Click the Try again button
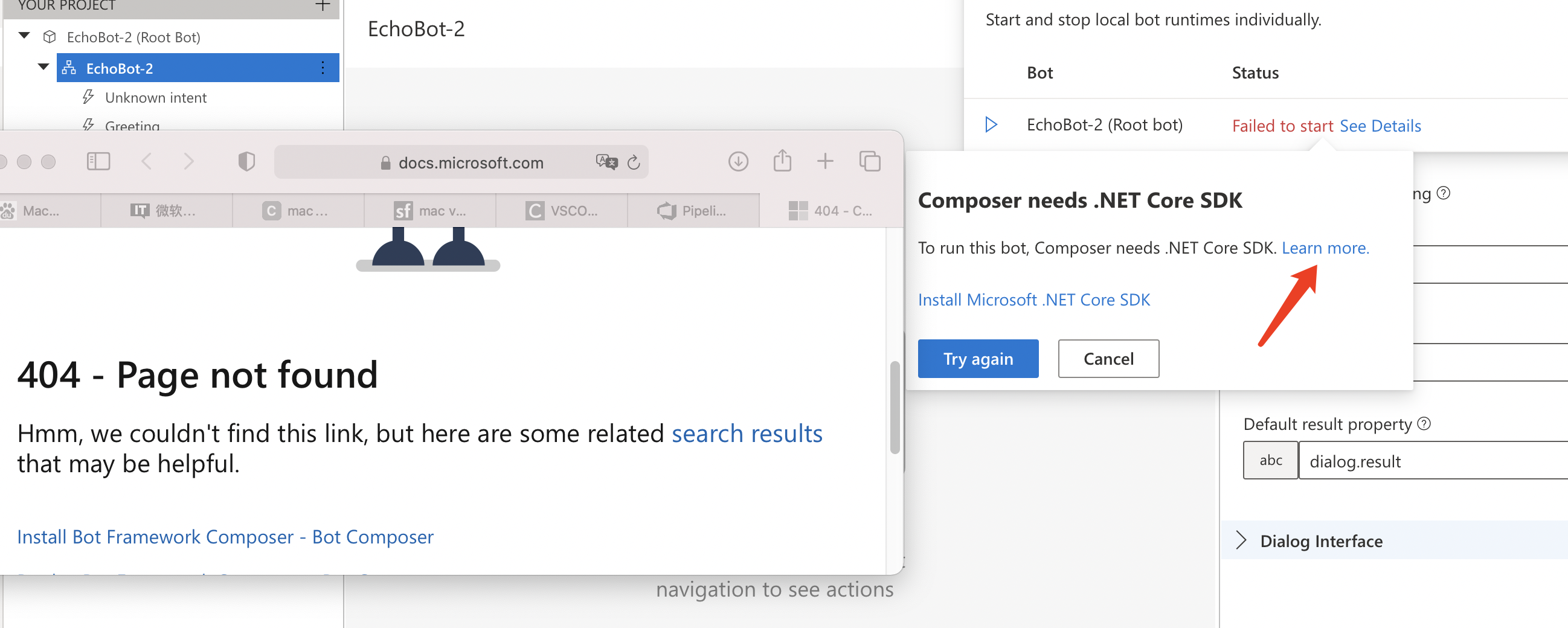The width and height of the screenshot is (1568, 628). click(x=977, y=359)
